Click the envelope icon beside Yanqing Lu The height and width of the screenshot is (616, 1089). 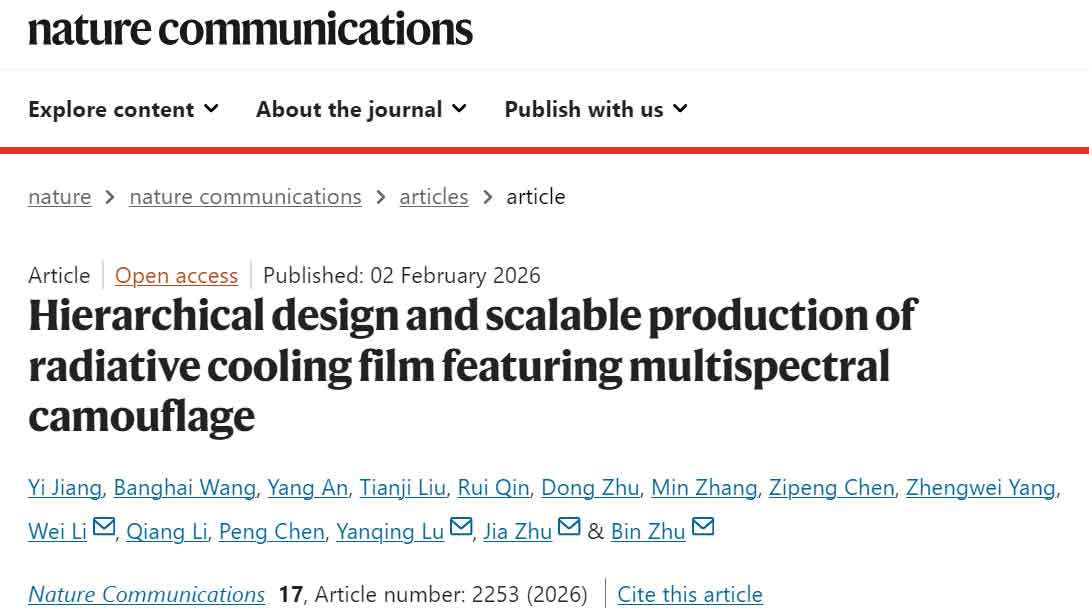pyautogui.click(x=461, y=527)
